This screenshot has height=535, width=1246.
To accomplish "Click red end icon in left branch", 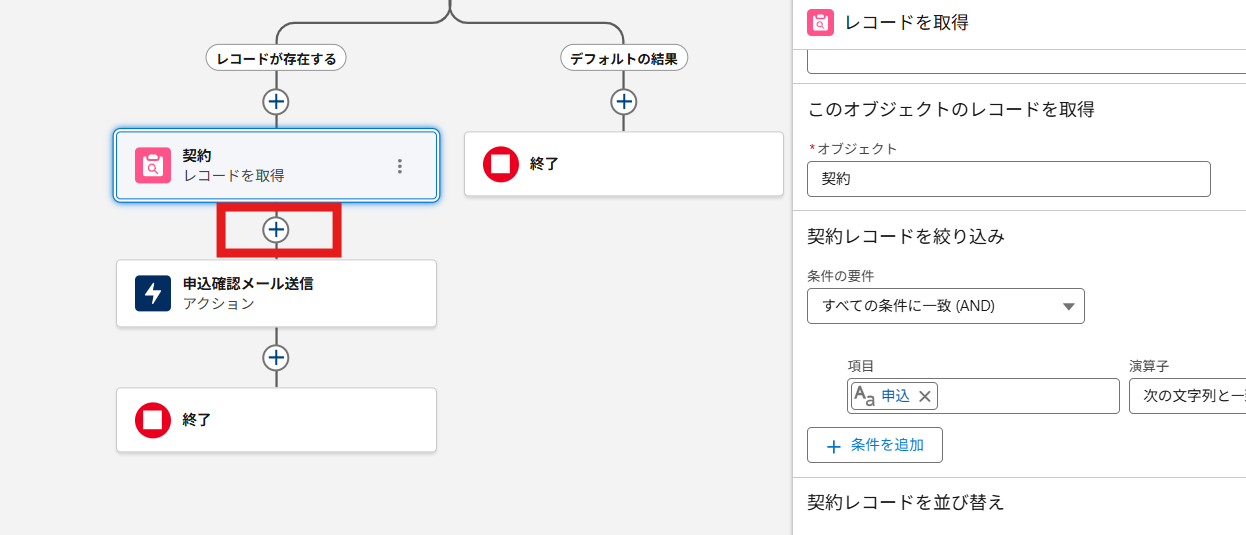I will click(153, 420).
